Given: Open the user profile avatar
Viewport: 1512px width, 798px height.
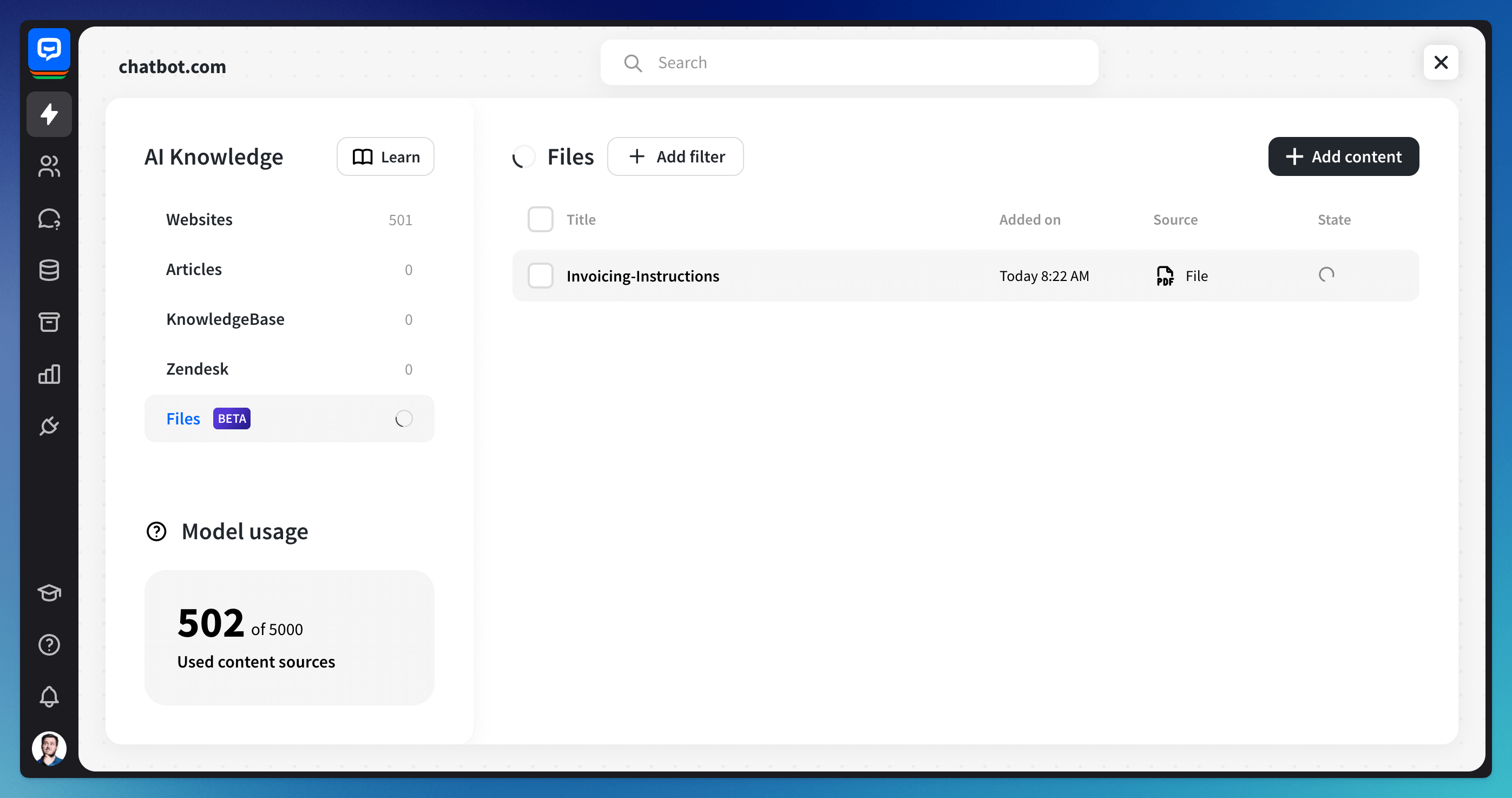Looking at the screenshot, I should click(x=49, y=748).
